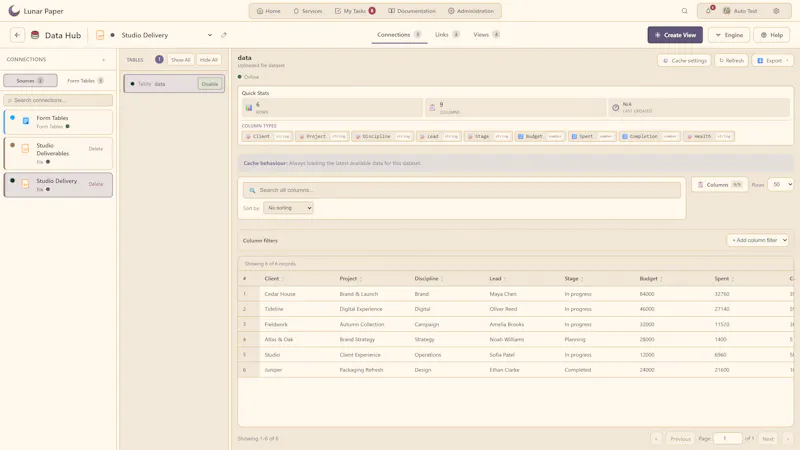This screenshot has width=800, height=450.
Task: Switch to the Views tab
Action: 486,35
